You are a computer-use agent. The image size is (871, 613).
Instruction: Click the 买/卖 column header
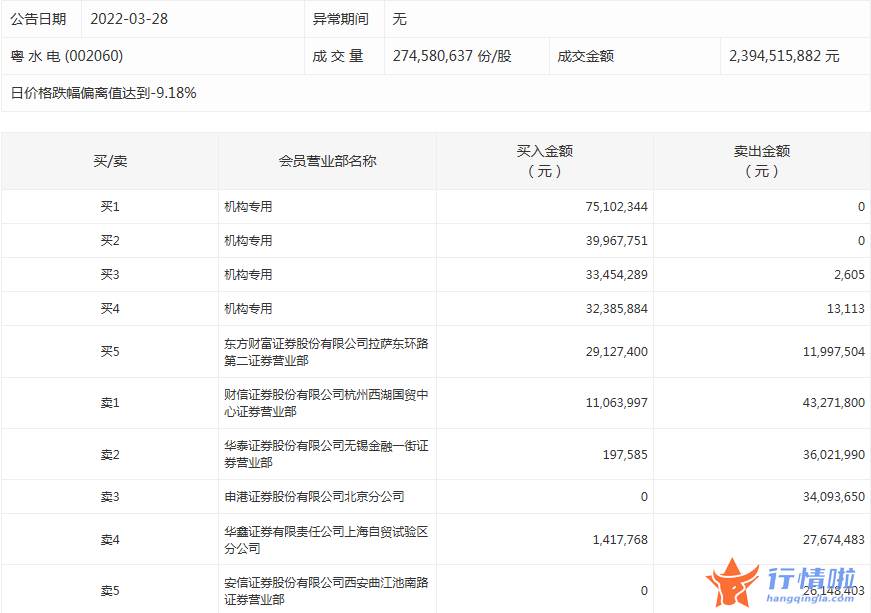110,162
